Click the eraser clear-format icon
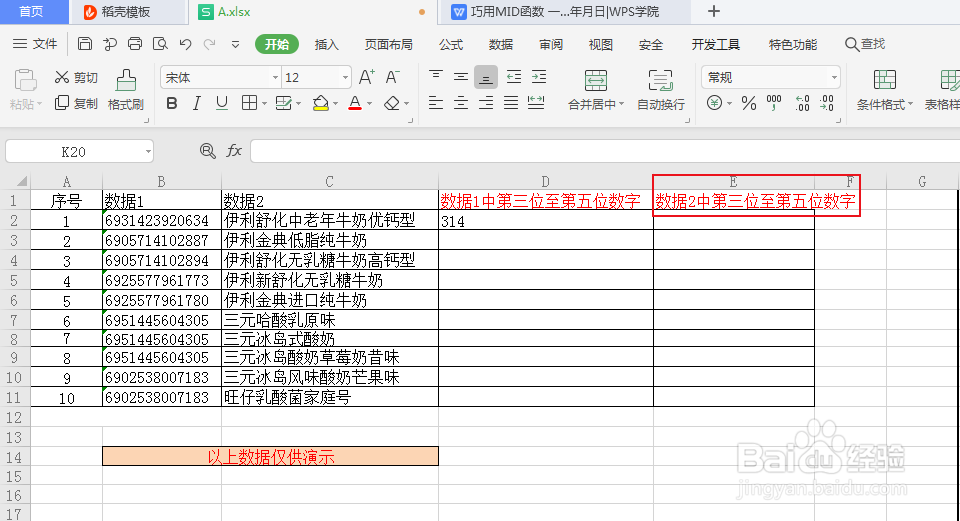 coord(392,103)
